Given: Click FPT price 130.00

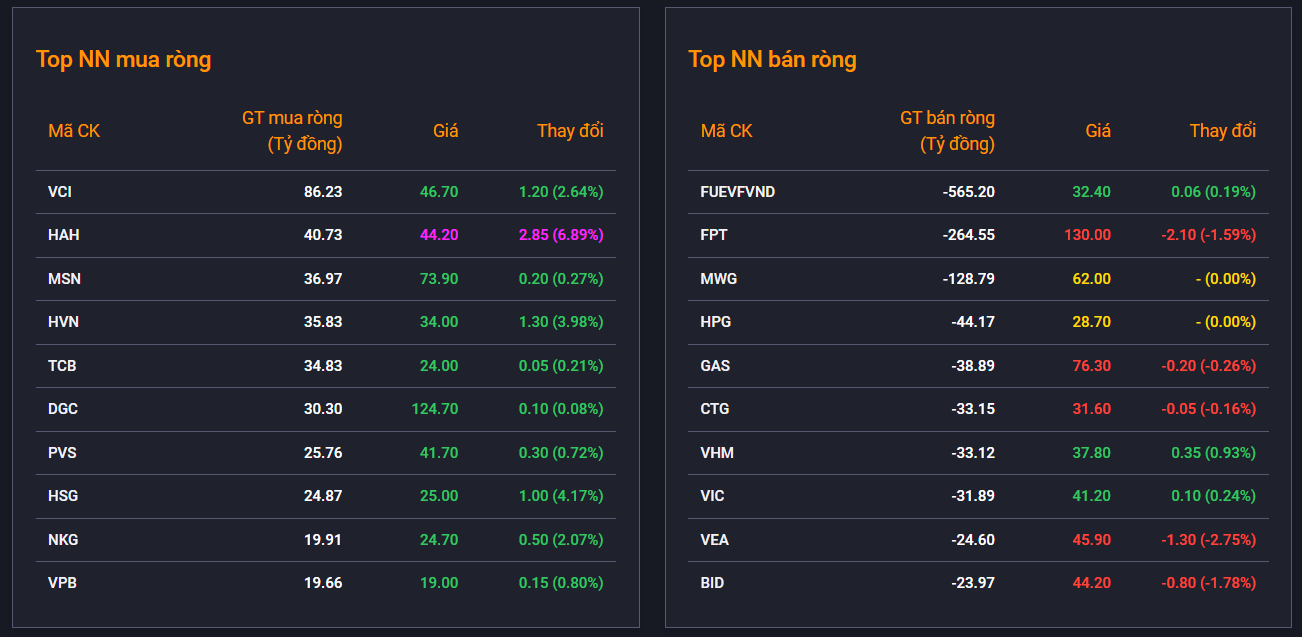Looking at the screenshot, I should click(x=1087, y=235).
